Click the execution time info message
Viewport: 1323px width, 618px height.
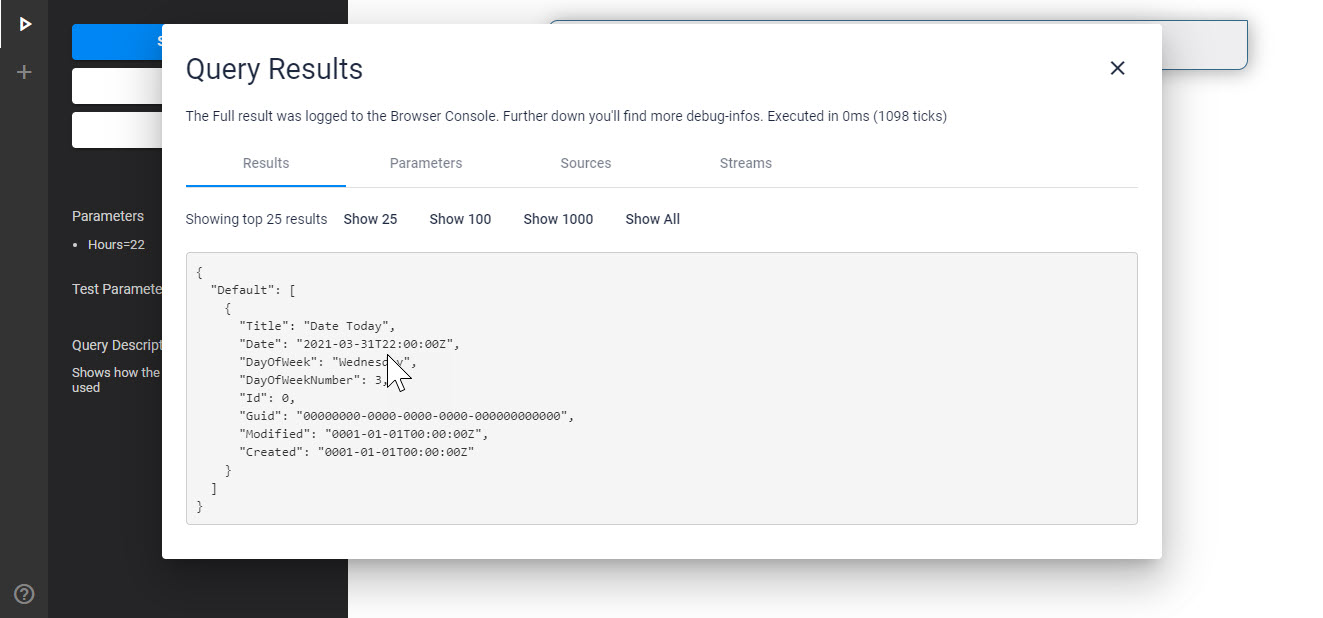(566, 116)
